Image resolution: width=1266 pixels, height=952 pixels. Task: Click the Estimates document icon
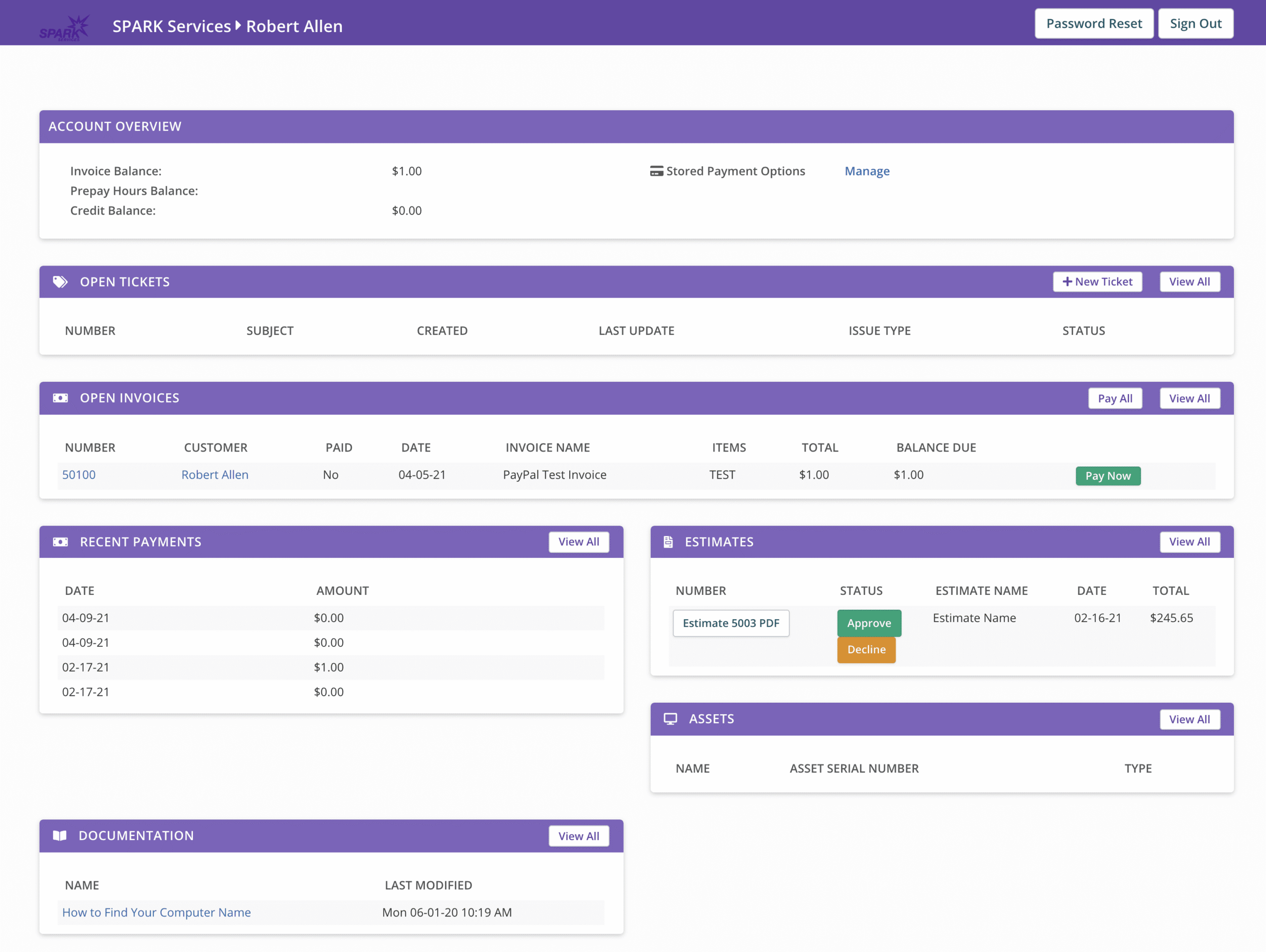(x=668, y=542)
